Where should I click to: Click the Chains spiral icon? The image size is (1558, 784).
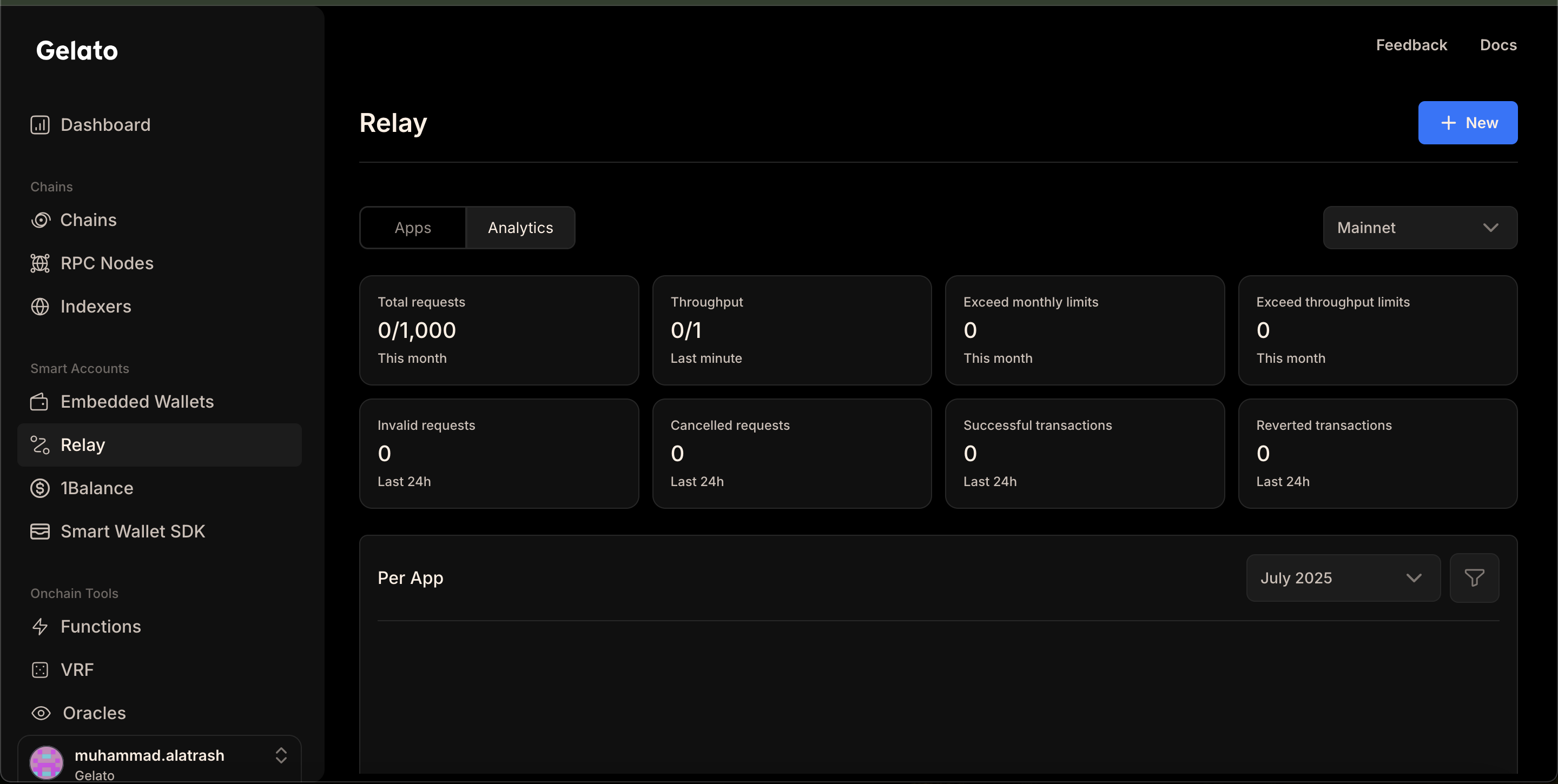pyautogui.click(x=40, y=220)
